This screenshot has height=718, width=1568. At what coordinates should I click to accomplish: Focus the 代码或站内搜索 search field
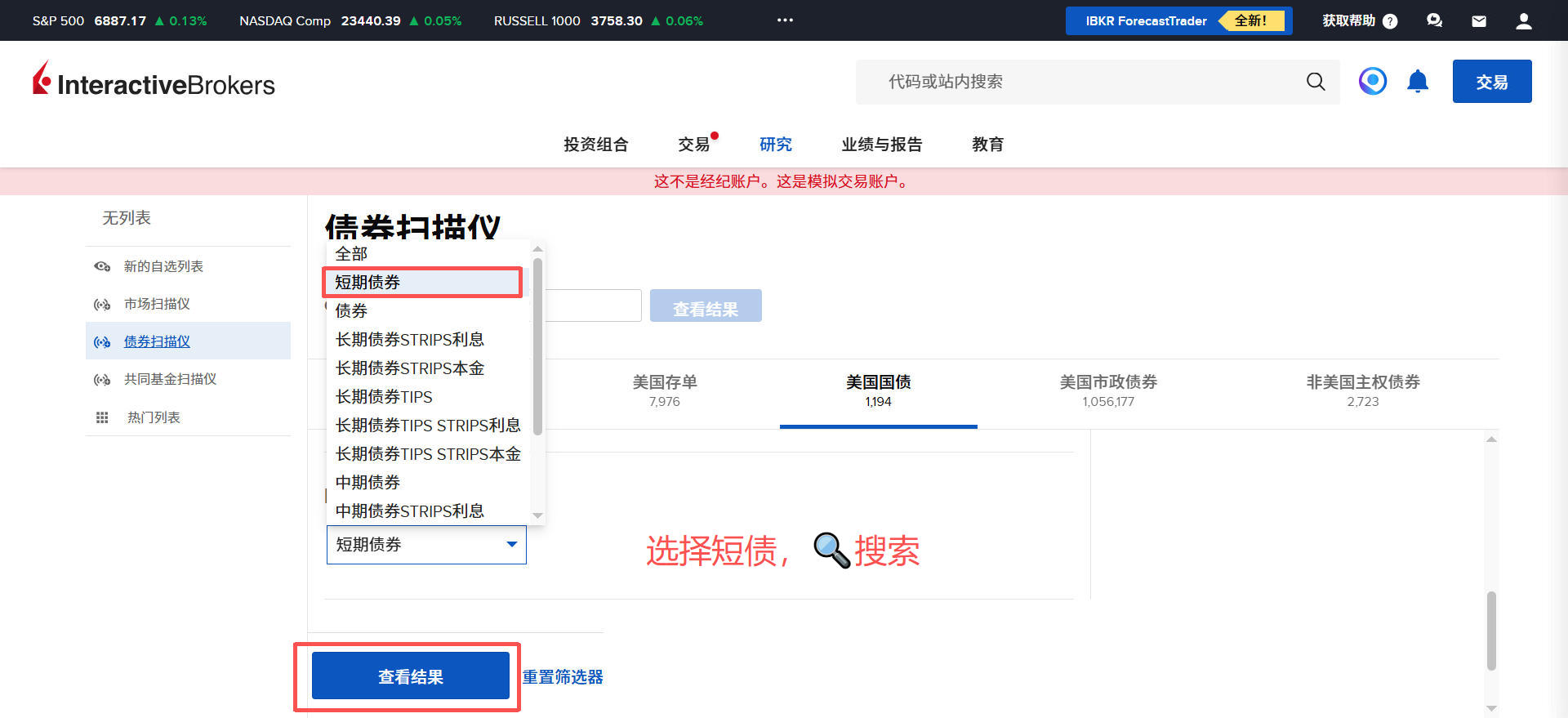[x=1078, y=82]
